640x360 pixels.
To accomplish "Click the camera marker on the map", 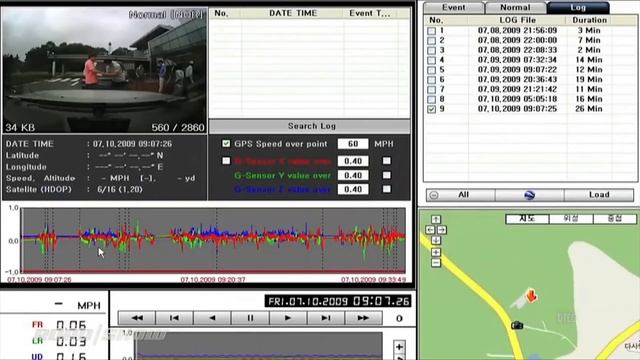I will 517,325.
